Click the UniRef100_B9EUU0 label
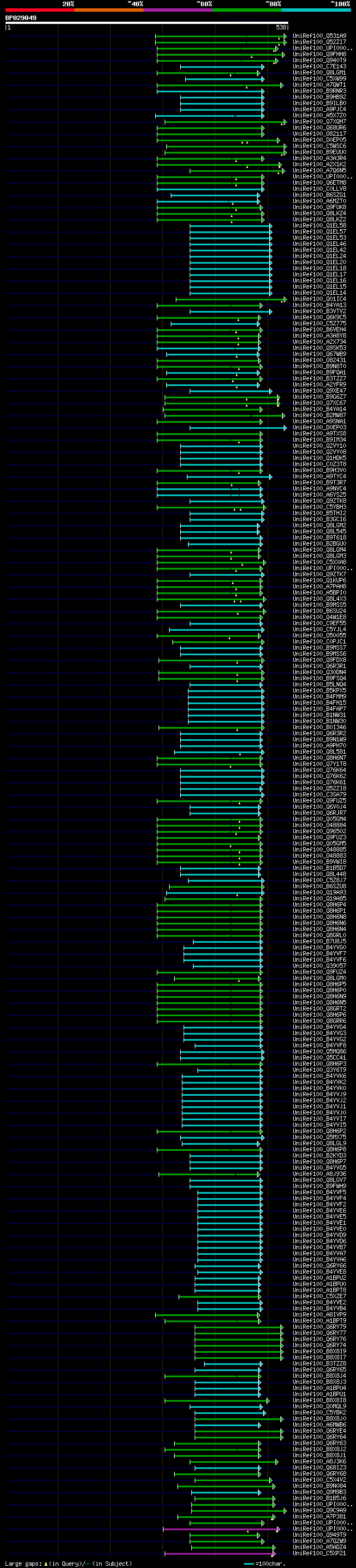This screenshot has height=1568, width=356. (319, 152)
